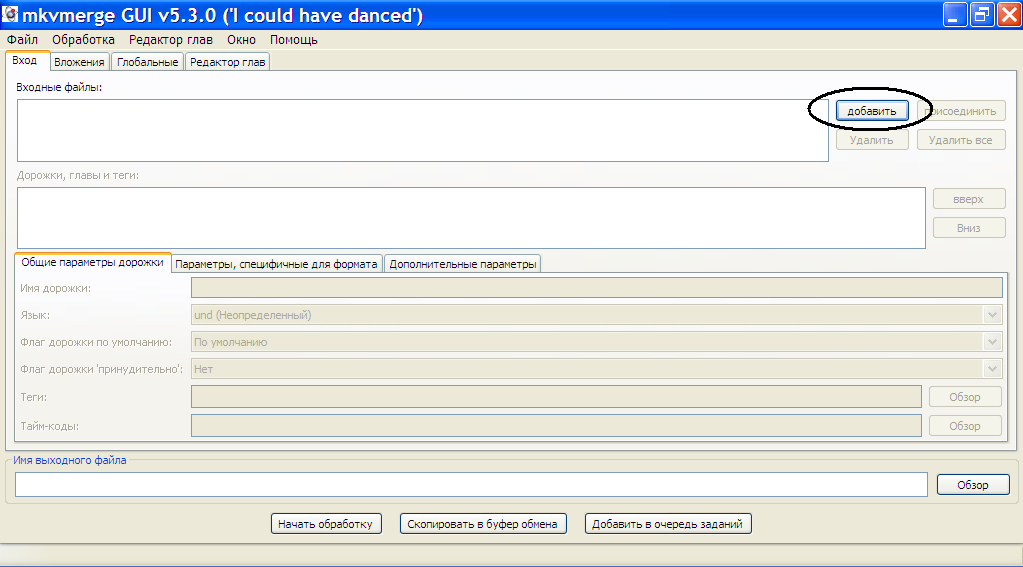The width and height of the screenshot is (1023, 567).
Task: Click Скопировать в буфер обмена button
Action: tap(482, 524)
